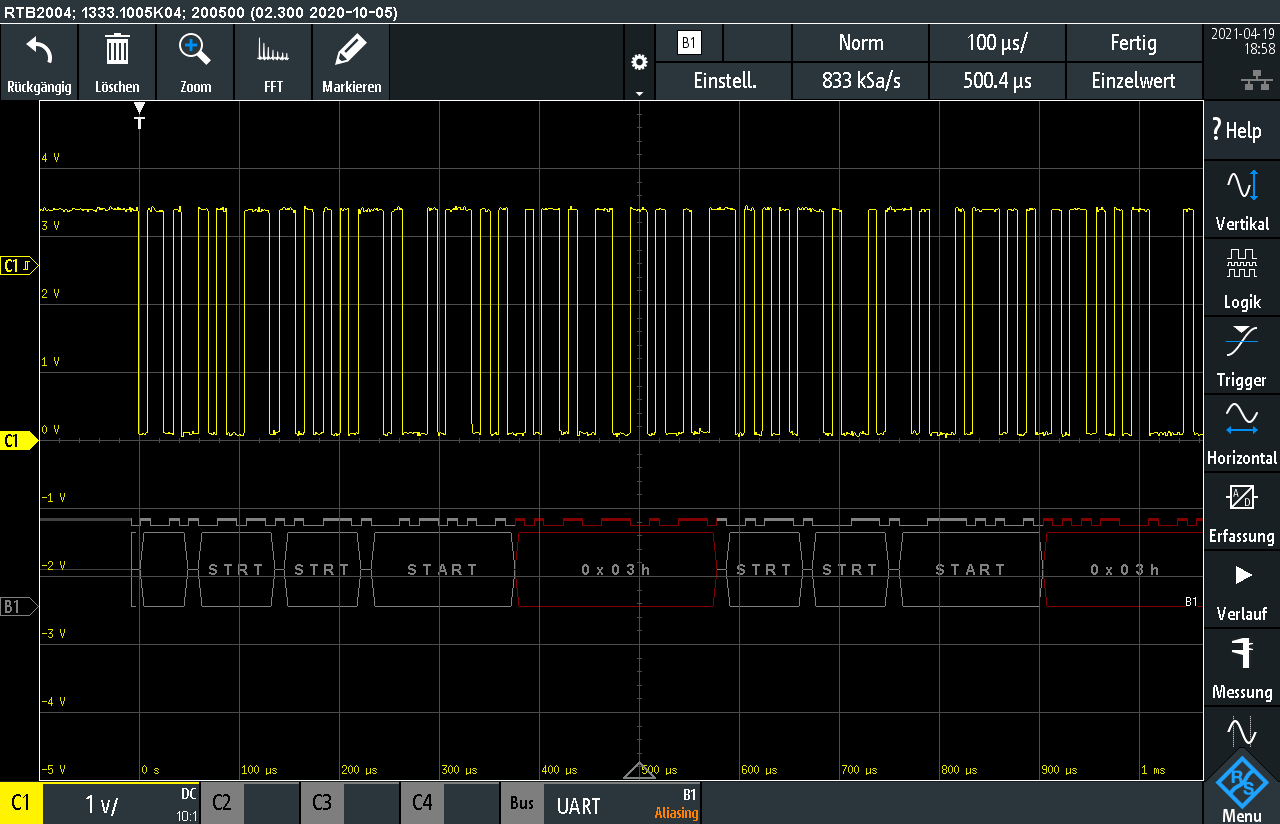
Task: Select the C1 trigger level marker
Action: click(x=19, y=265)
